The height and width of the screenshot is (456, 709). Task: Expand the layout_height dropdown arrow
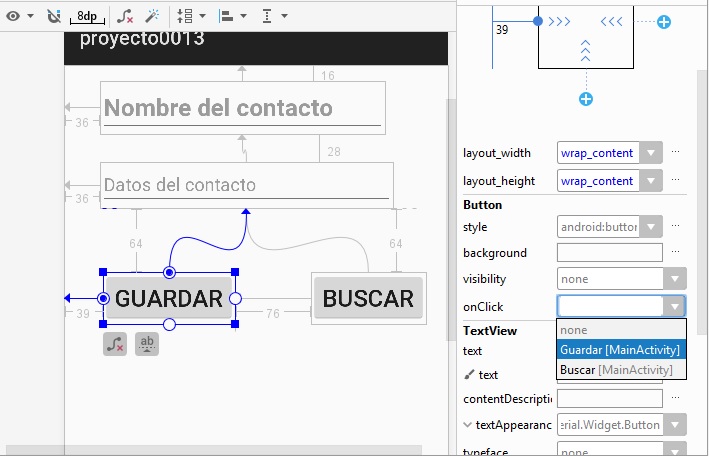click(x=651, y=181)
